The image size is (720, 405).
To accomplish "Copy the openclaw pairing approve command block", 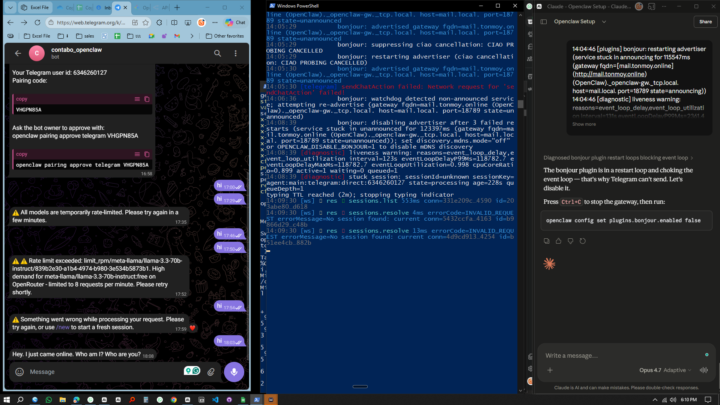I will click(147, 154).
